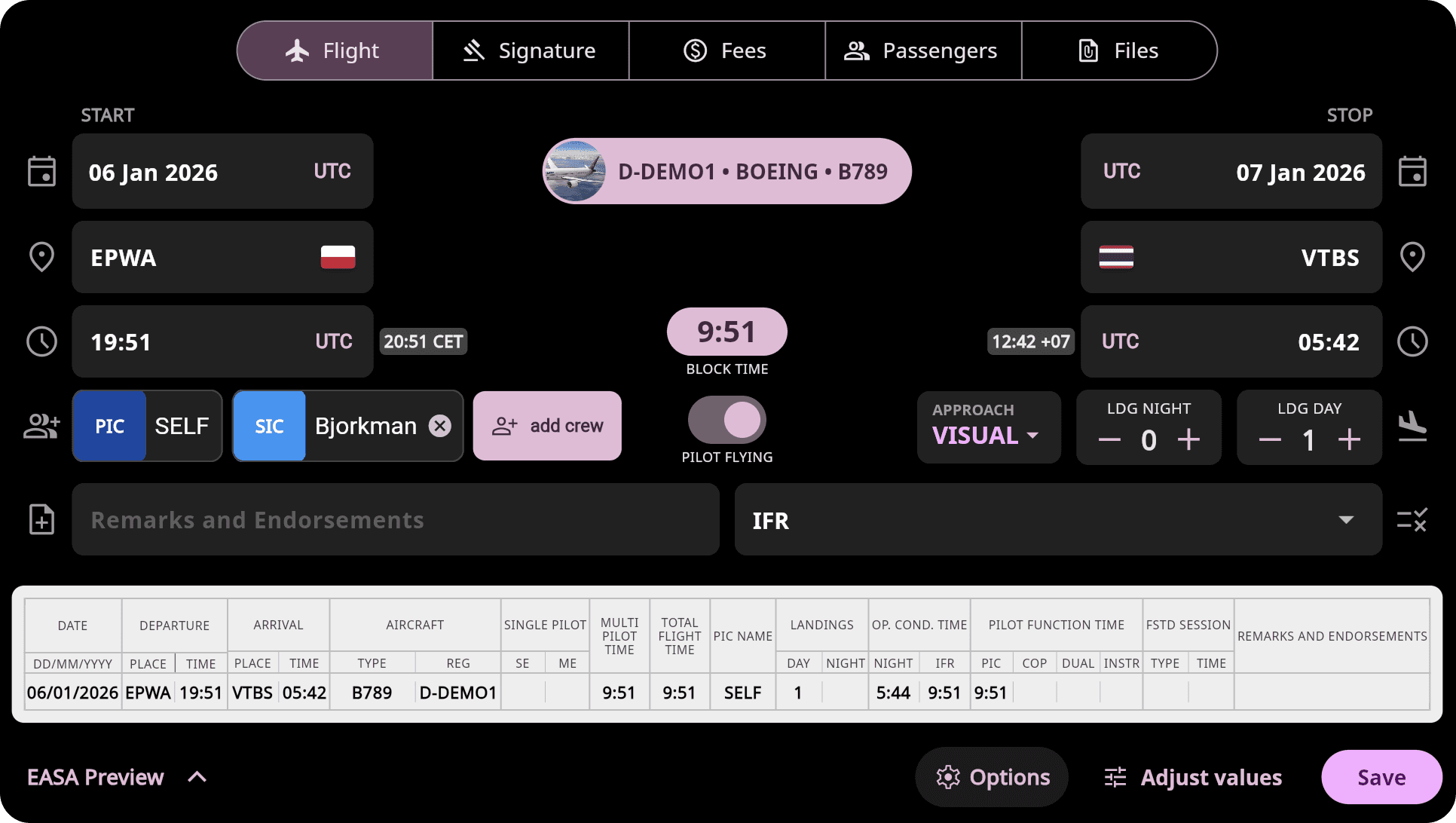The image size is (1456, 823).
Task: Increase LDG NIGHT count with plus
Action: click(1188, 439)
